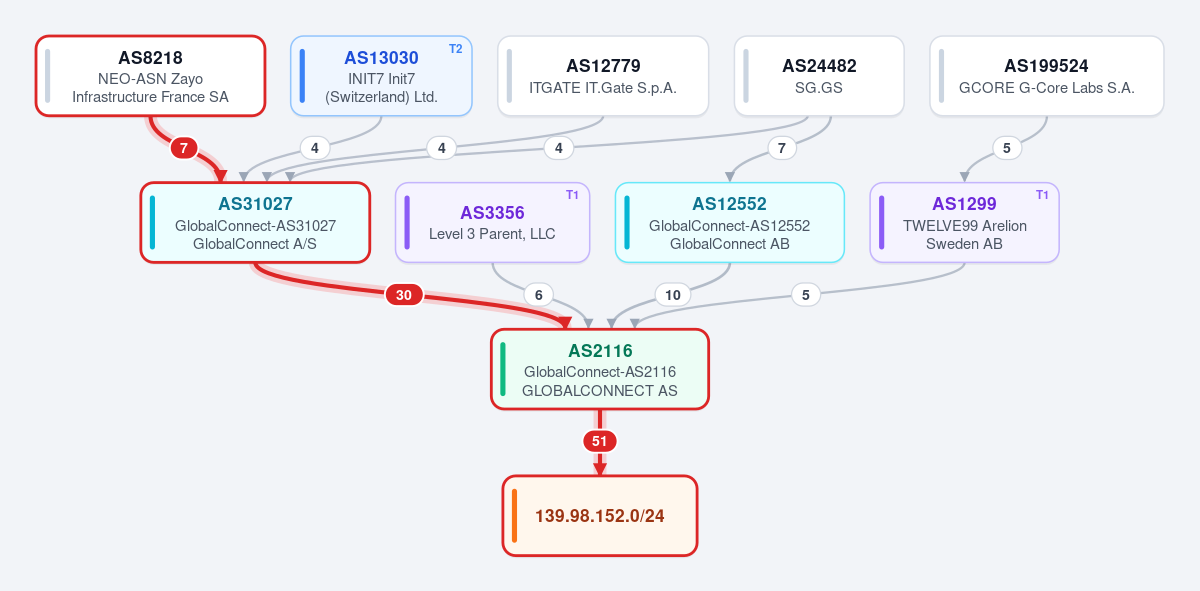The width and height of the screenshot is (1200, 591).
Task: Click the gray badge 7 under AS24482
Action: (x=782, y=148)
